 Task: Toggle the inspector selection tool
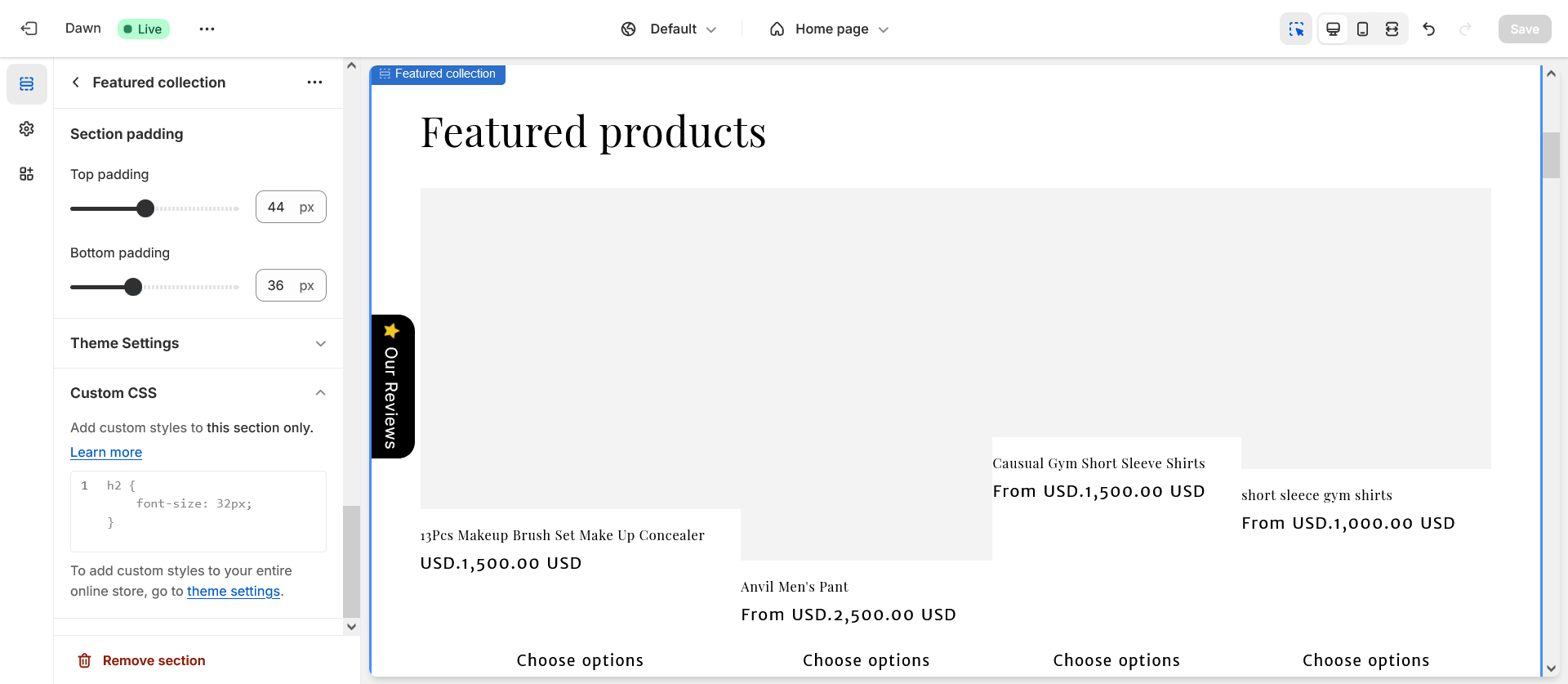(1296, 29)
